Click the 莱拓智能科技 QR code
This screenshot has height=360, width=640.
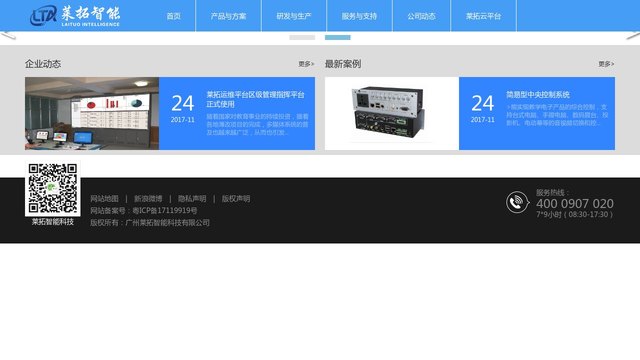(x=53, y=188)
